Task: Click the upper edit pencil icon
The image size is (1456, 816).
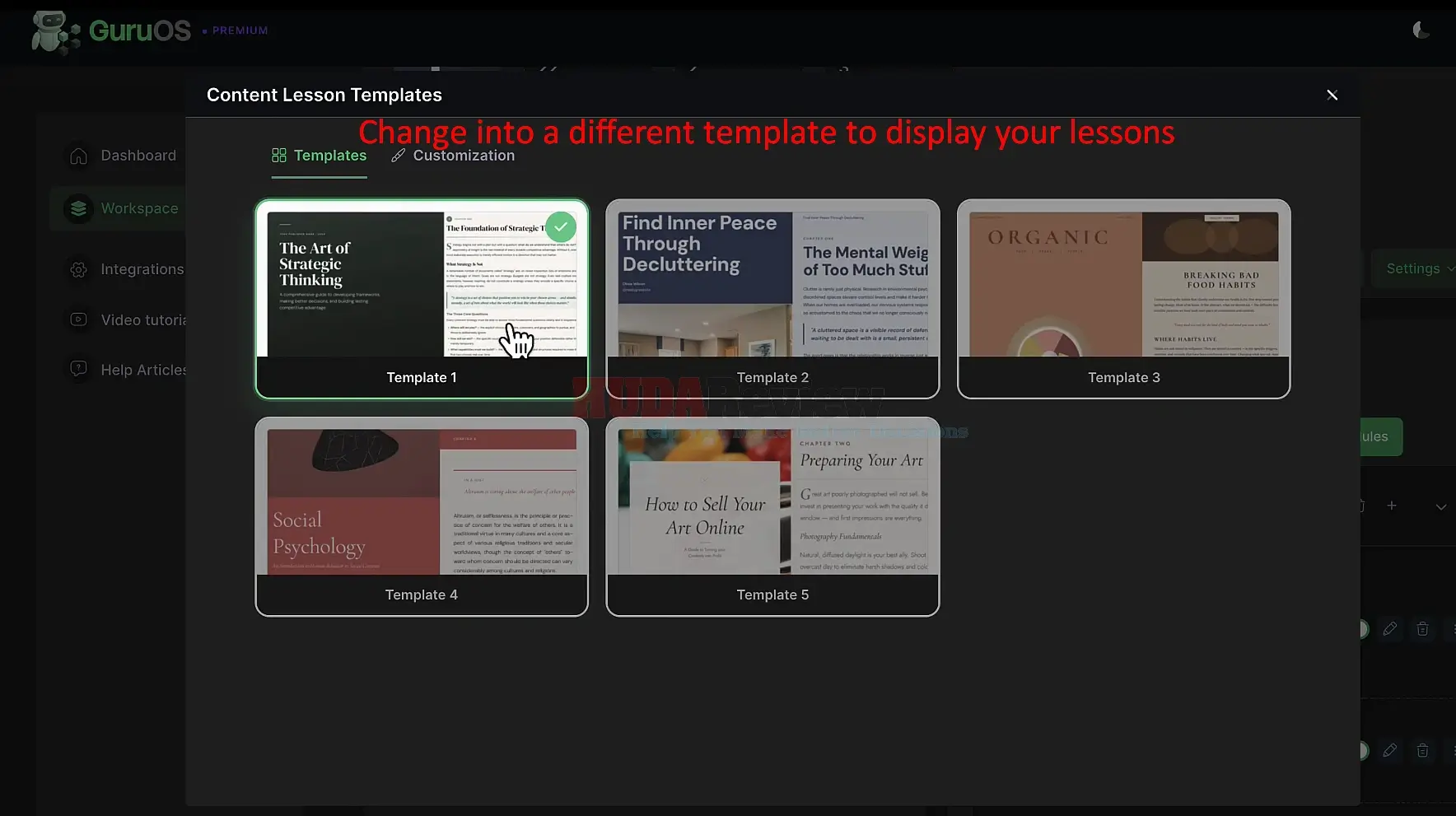Action: click(1389, 629)
